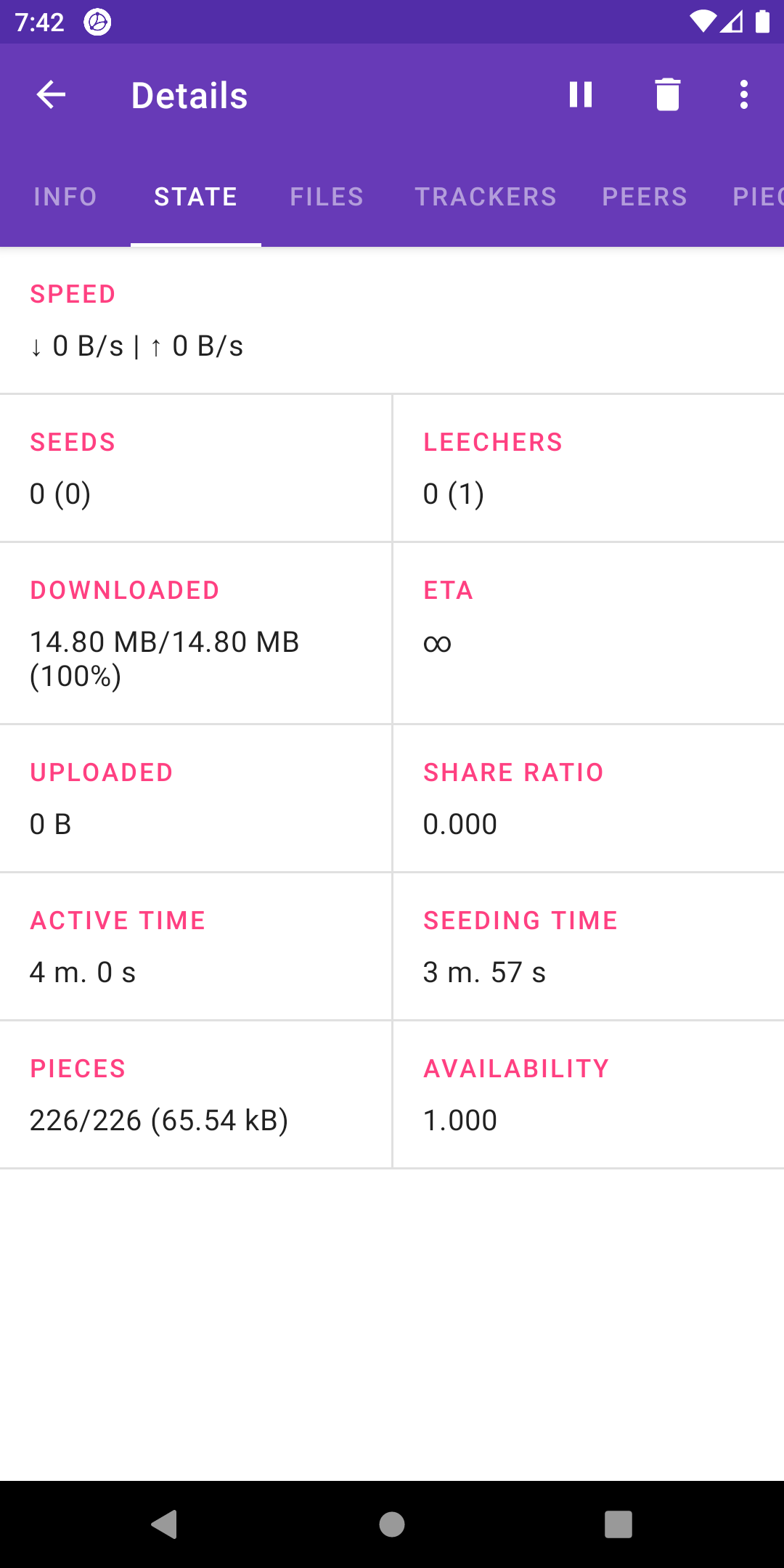Go to the Trackers tab
Image resolution: width=784 pixels, height=1568 pixels.
coord(486,197)
